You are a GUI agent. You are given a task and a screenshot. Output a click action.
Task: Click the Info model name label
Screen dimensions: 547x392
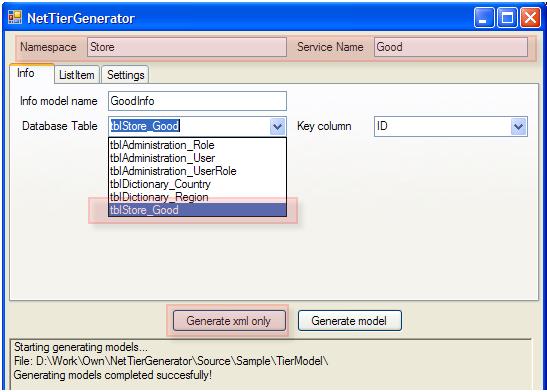point(59,101)
